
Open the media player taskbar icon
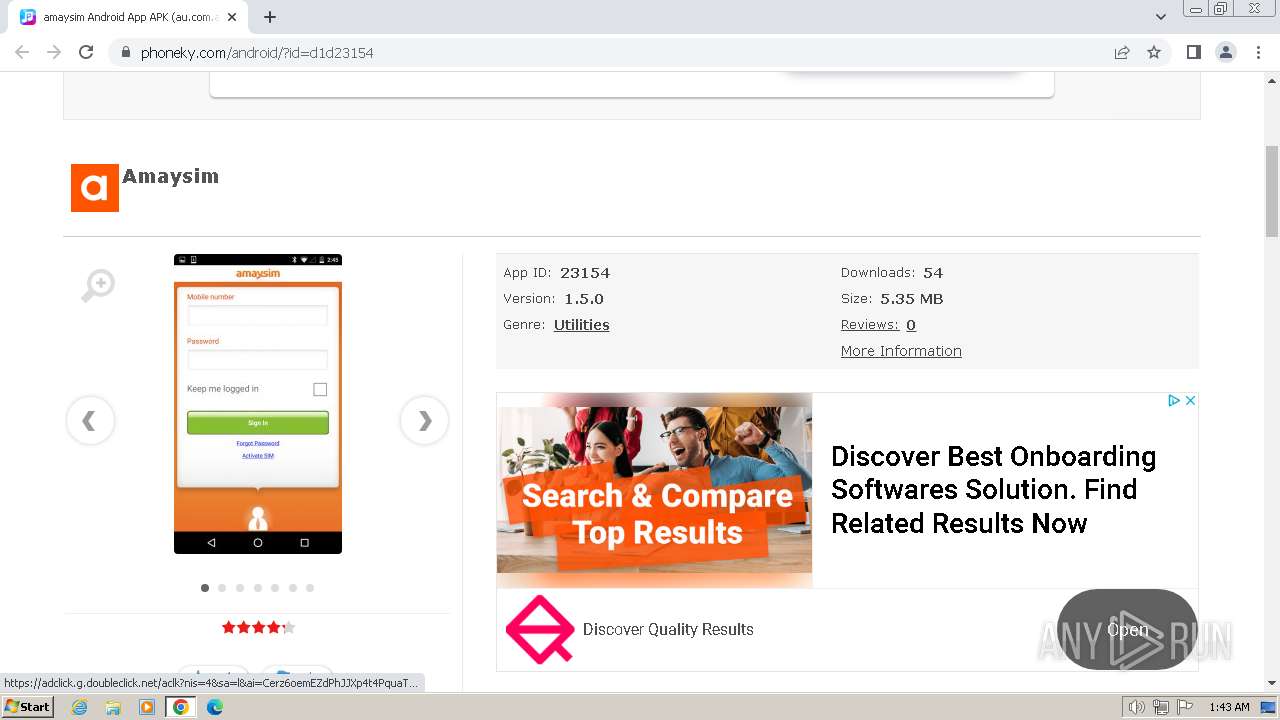(x=147, y=707)
